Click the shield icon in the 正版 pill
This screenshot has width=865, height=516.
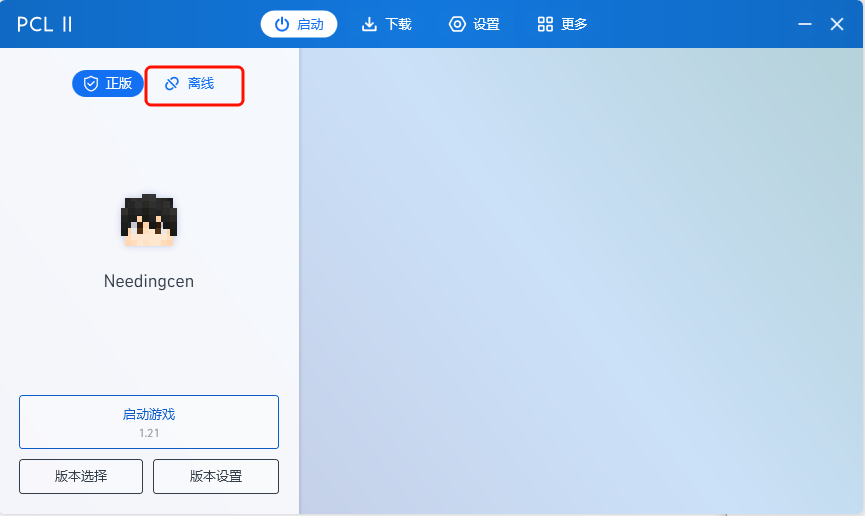pos(91,84)
